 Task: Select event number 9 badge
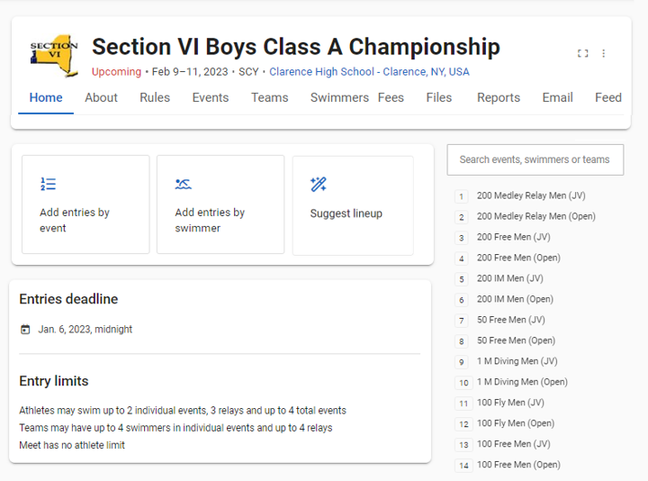click(462, 362)
